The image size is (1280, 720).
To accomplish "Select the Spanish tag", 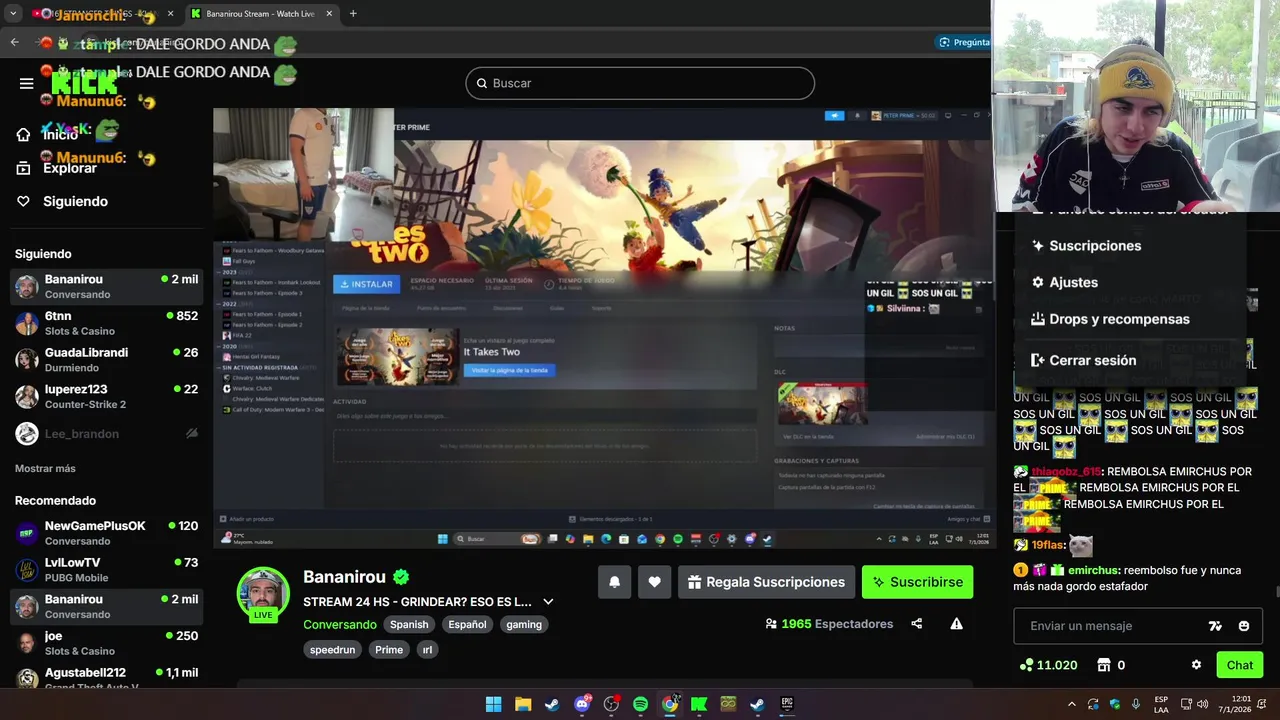I will tap(409, 624).
